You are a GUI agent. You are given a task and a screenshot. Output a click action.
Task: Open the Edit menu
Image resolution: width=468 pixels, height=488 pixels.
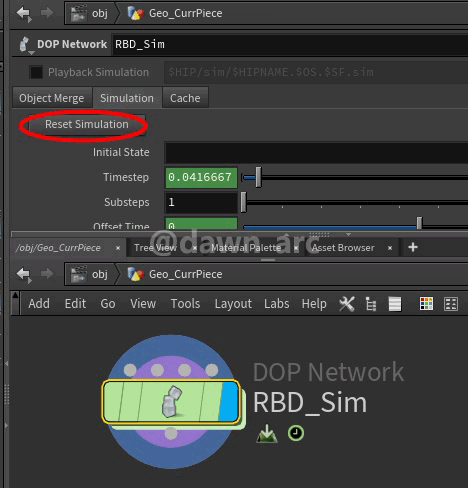pyautogui.click(x=75, y=304)
